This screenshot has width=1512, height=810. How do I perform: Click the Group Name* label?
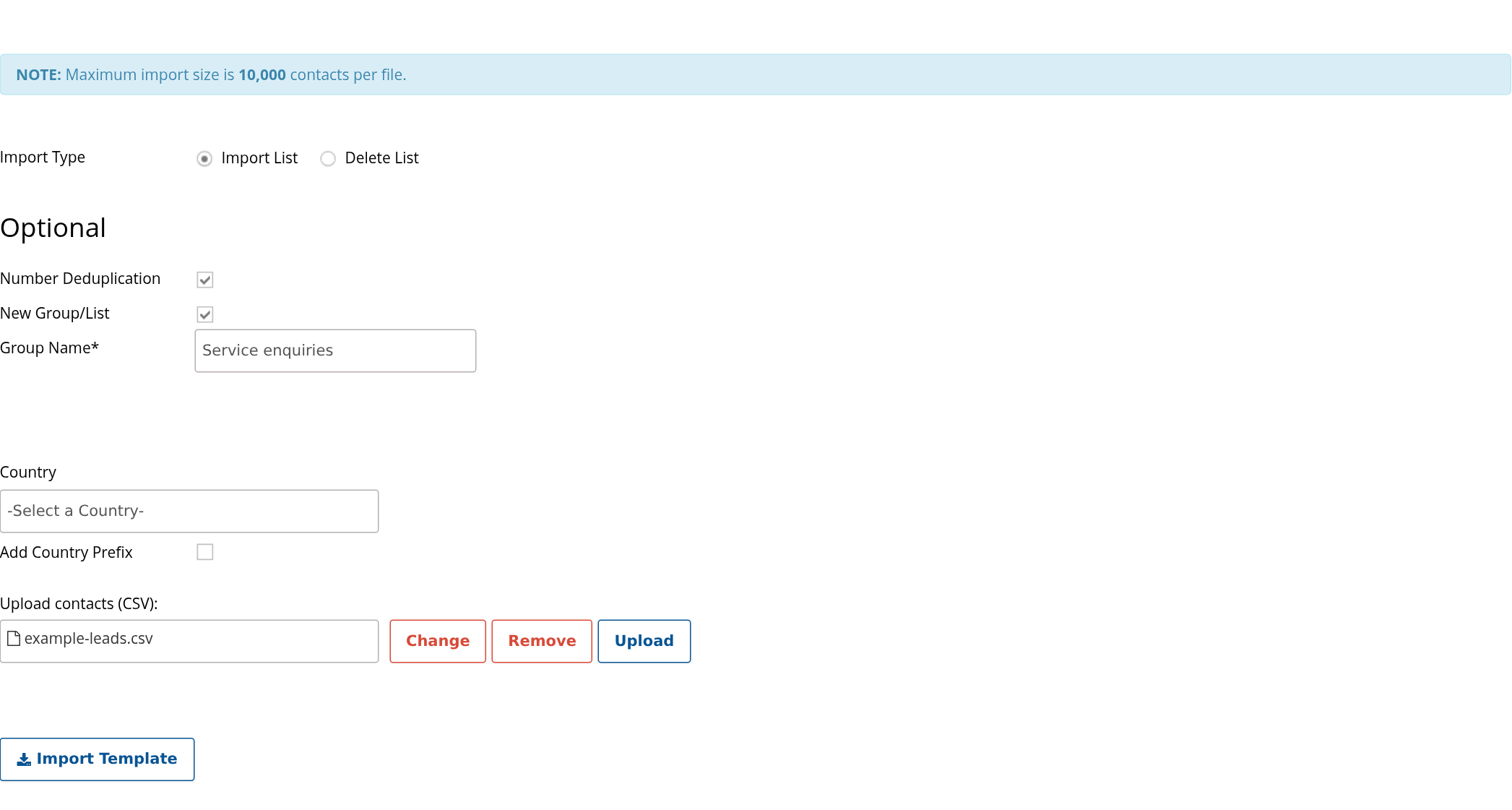tap(49, 348)
